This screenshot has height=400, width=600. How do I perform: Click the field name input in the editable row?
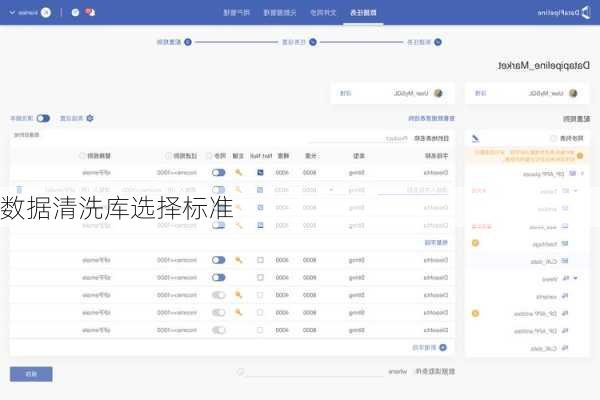click(x=412, y=190)
